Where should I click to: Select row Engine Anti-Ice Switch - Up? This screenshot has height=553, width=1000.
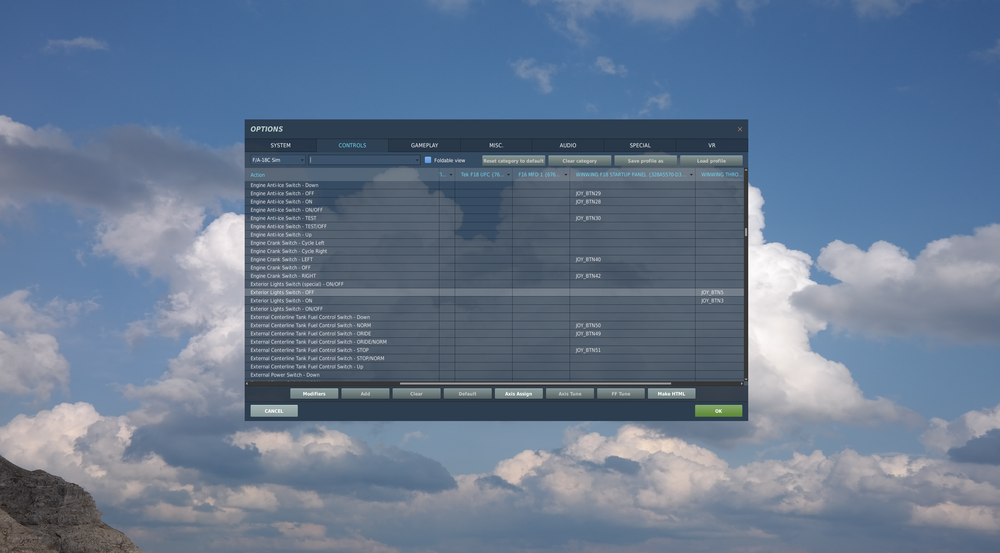click(495, 235)
